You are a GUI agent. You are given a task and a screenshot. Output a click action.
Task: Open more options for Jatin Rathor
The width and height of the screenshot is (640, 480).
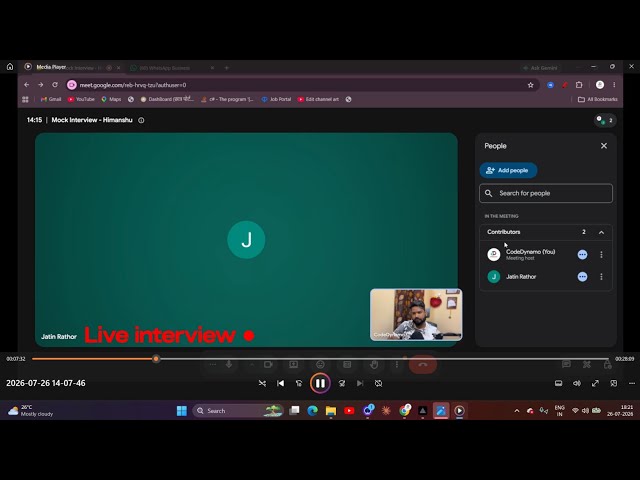click(601, 277)
